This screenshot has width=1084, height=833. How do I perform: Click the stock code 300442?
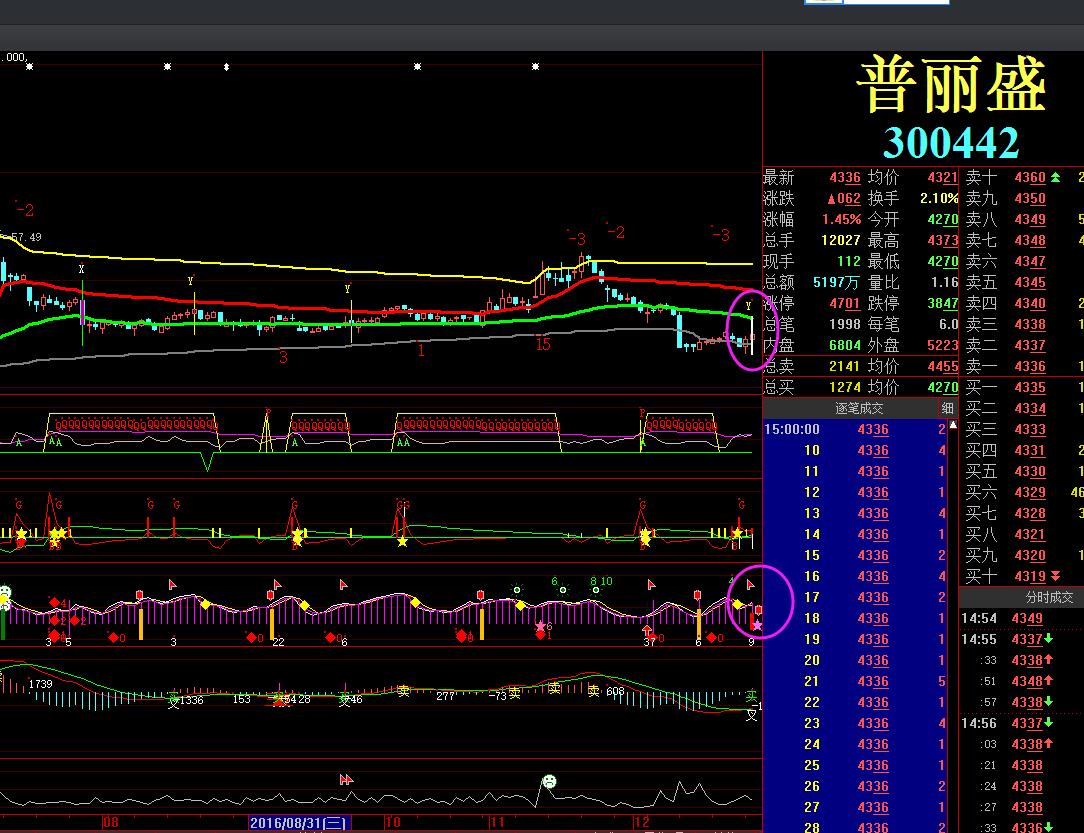point(951,142)
